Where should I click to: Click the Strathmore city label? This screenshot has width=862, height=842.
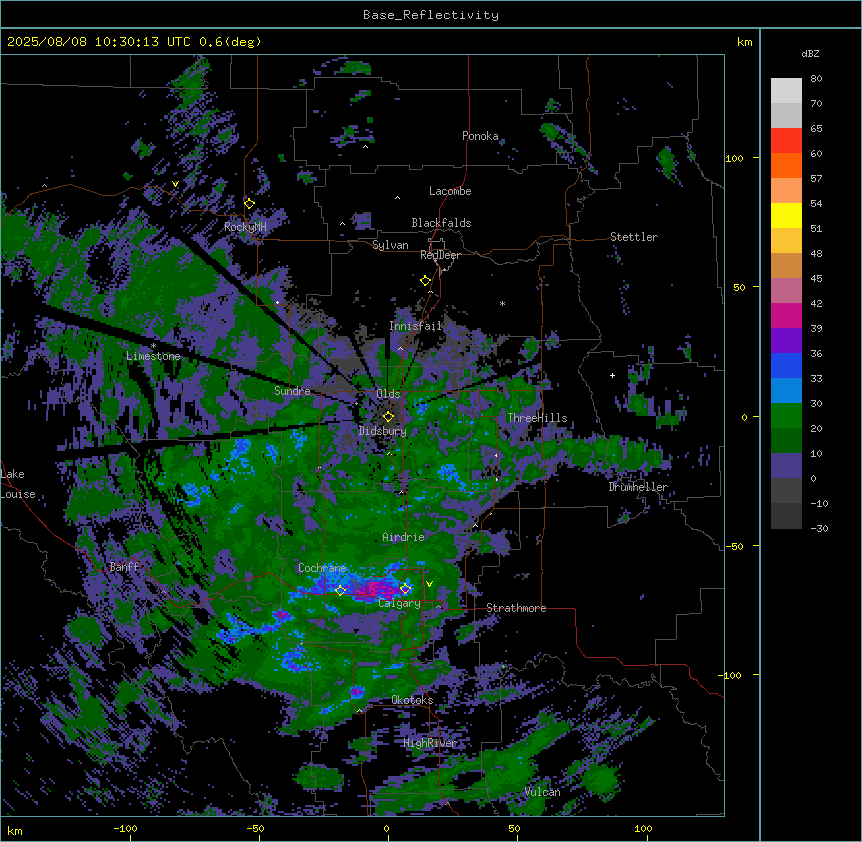[516, 608]
